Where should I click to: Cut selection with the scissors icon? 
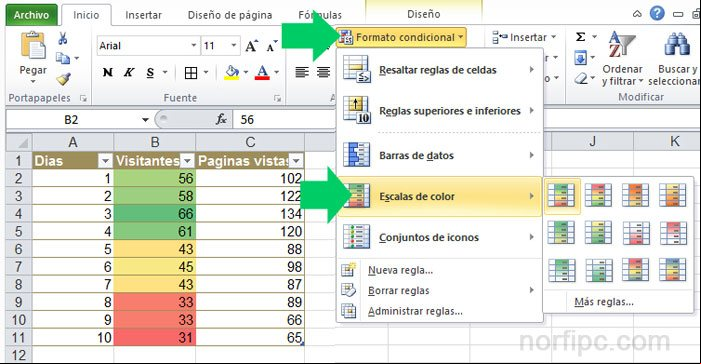click(63, 38)
